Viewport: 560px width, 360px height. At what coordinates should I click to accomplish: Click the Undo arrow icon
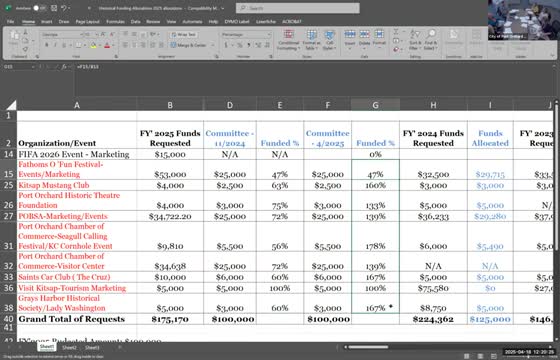(x=64, y=8)
